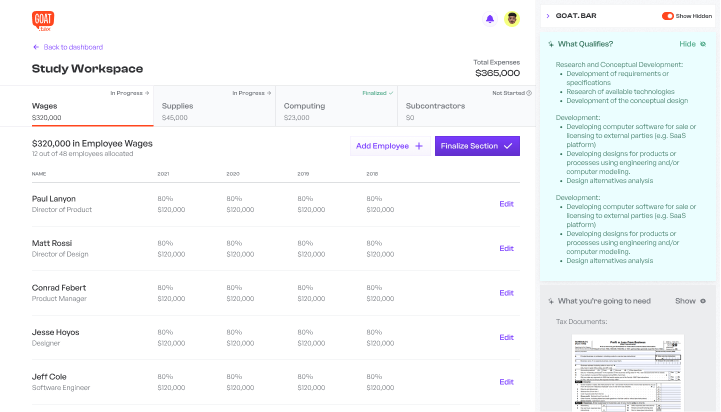Edit Paul Lanyon's wage allocation

[x=506, y=204]
